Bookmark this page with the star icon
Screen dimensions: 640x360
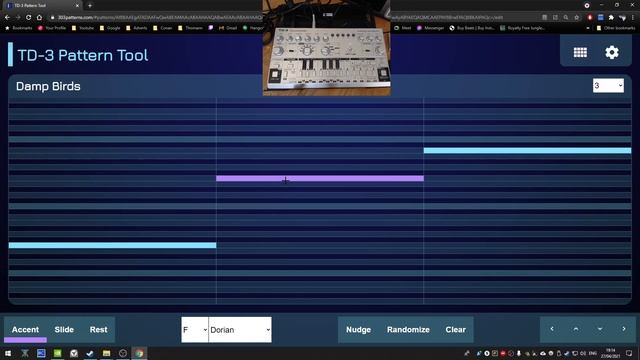(x=576, y=18)
